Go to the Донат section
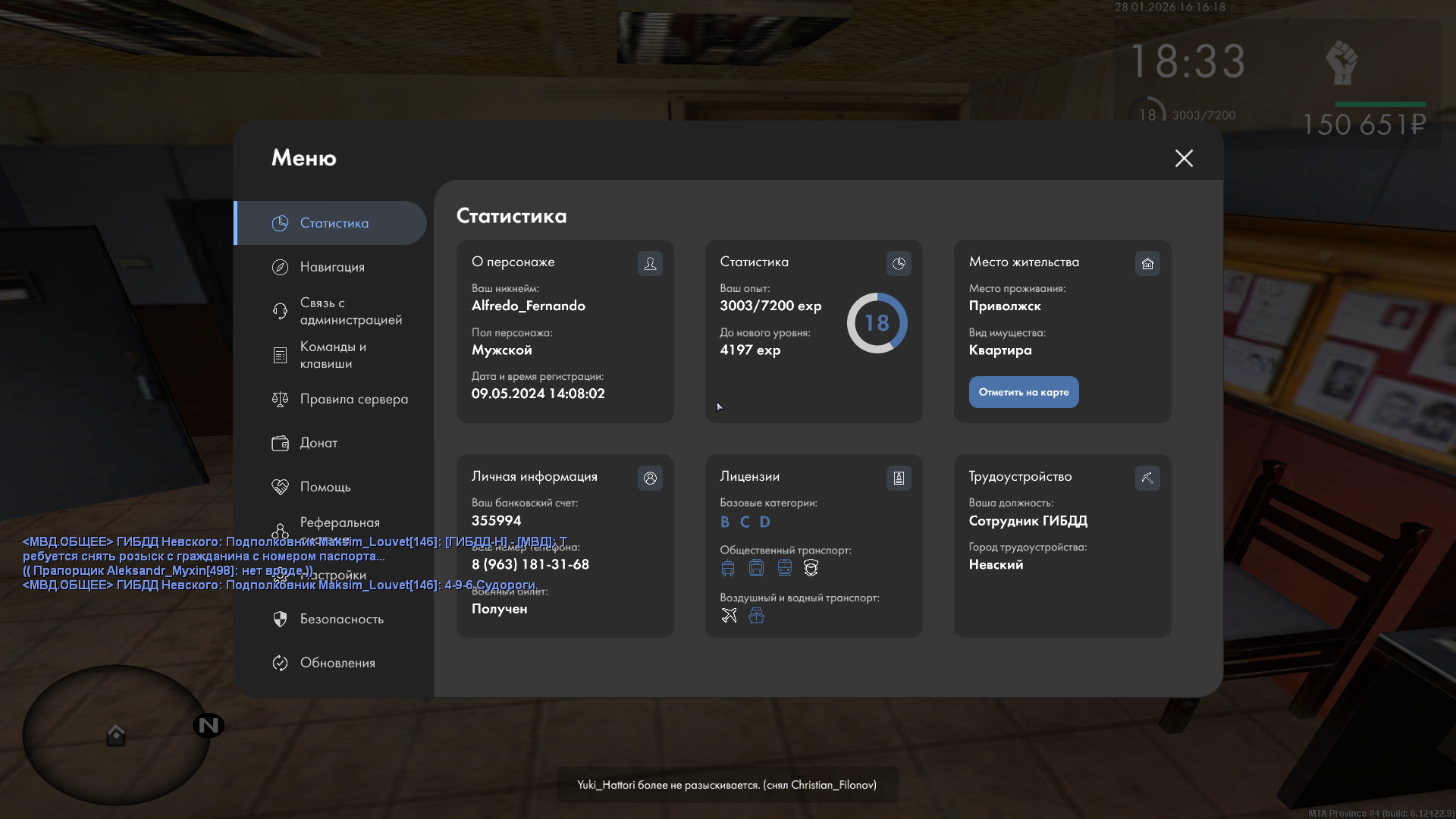Image resolution: width=1456 pixels, height=819 pixels. pos(318,443)
